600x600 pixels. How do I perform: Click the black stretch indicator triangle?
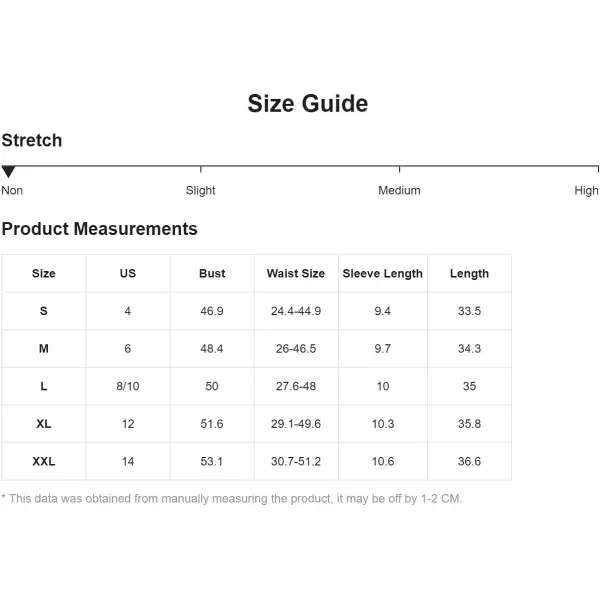pyautogui.click(x=8, y=172)
